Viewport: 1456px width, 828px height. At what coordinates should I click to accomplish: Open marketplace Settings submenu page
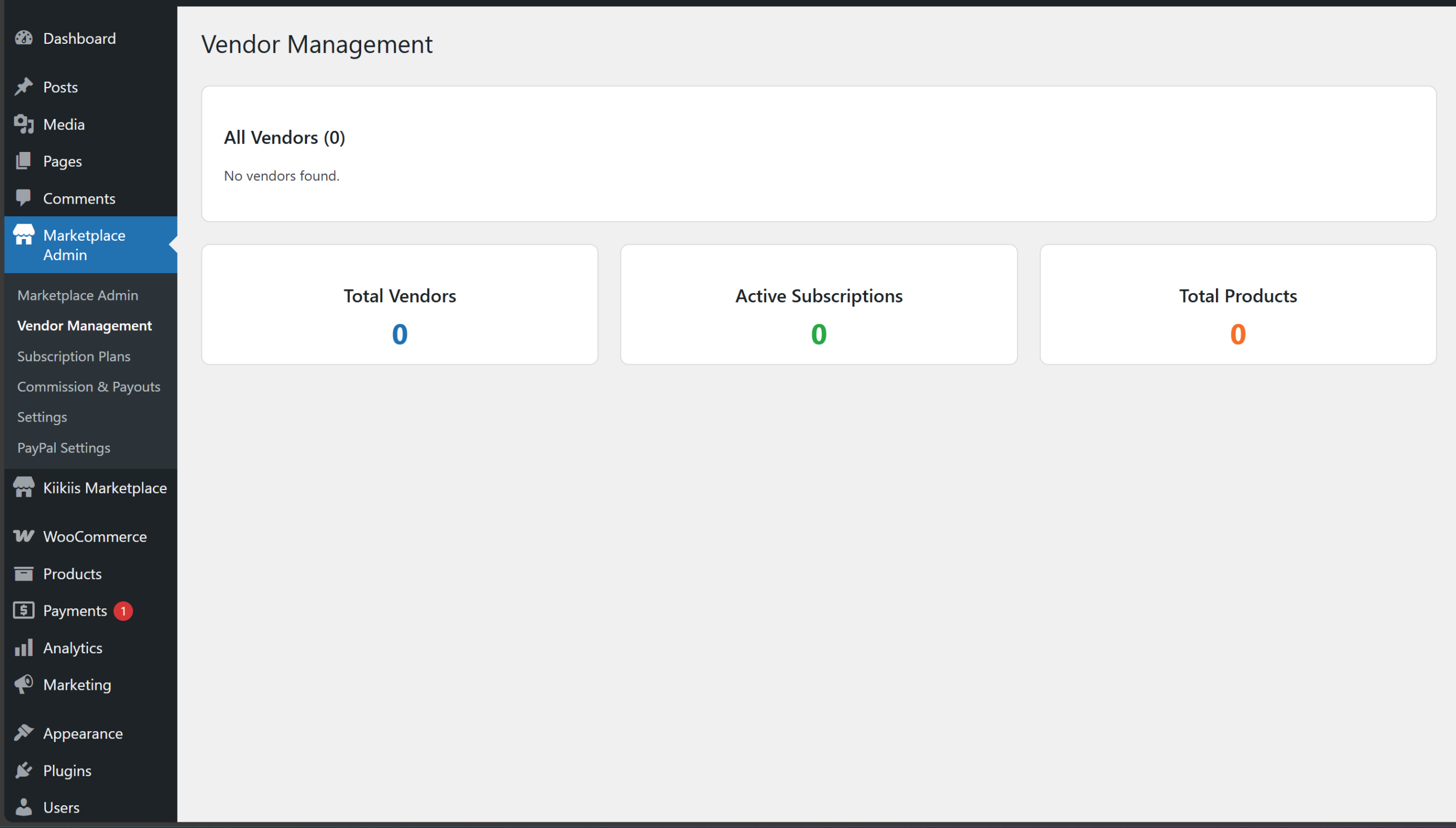tap(42, 417)
